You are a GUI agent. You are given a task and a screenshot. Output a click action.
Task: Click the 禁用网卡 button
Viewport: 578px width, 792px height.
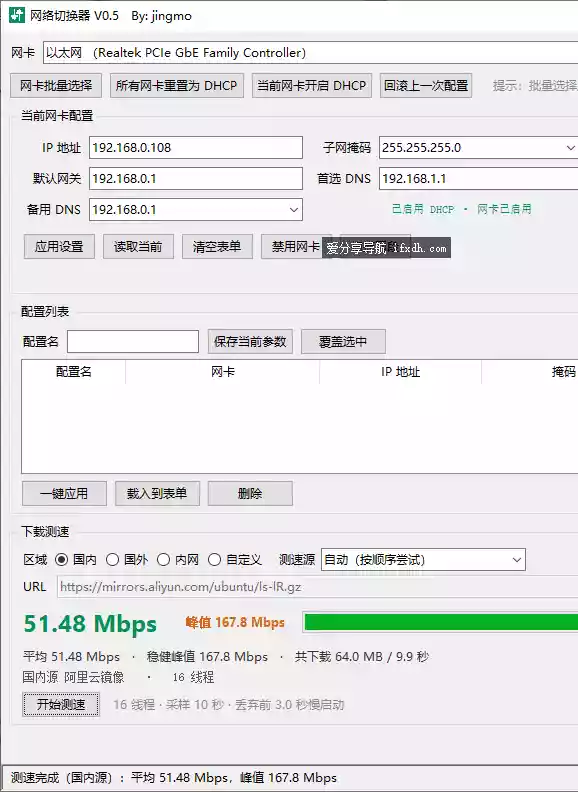pos(296,246)
